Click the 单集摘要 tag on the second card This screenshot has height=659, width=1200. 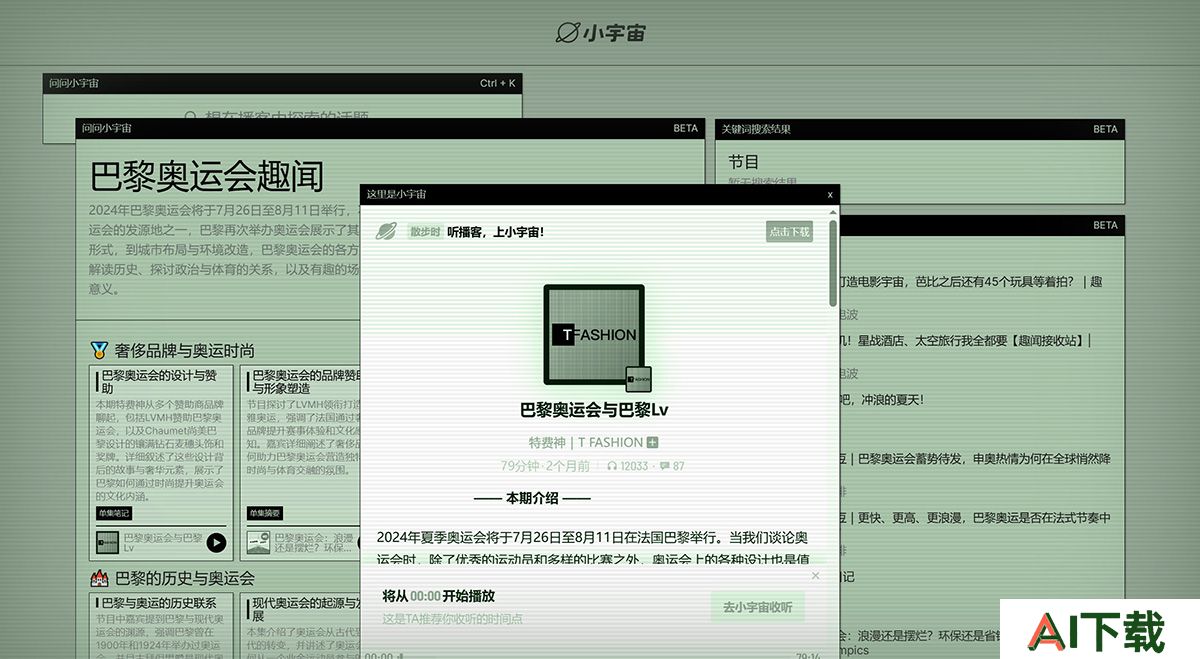tap(265, 513)
